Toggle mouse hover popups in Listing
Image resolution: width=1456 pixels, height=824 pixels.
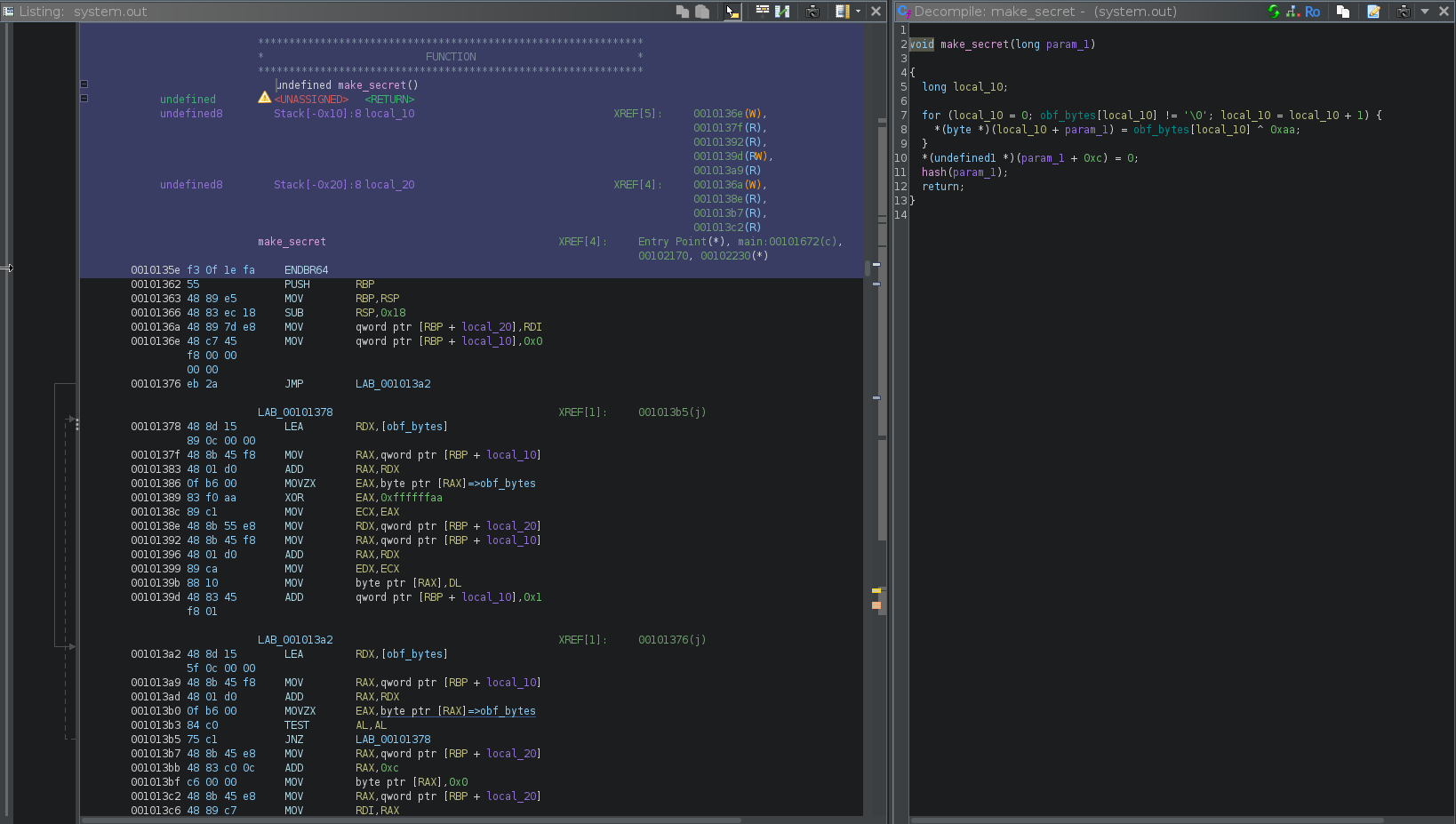point(732,12)
